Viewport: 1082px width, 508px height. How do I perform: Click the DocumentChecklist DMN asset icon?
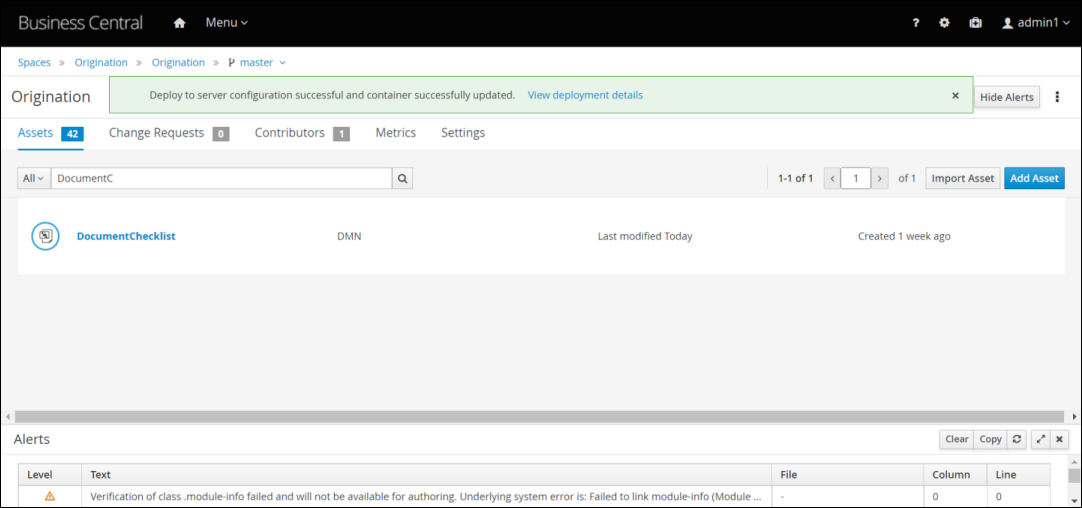(45, 236)
